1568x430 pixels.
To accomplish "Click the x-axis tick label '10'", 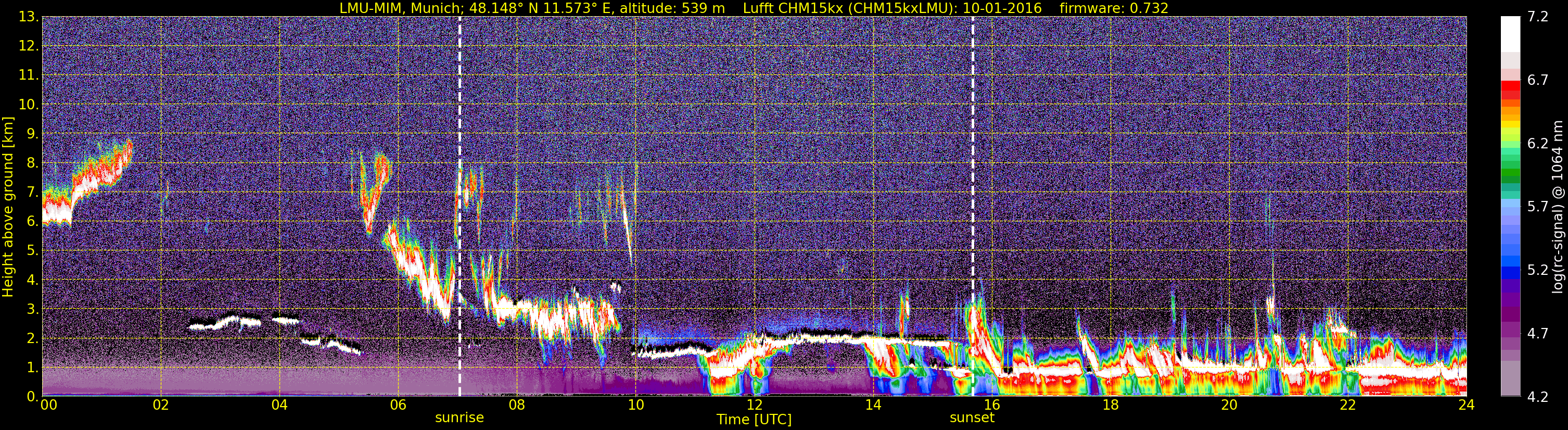I will point(635,404).
